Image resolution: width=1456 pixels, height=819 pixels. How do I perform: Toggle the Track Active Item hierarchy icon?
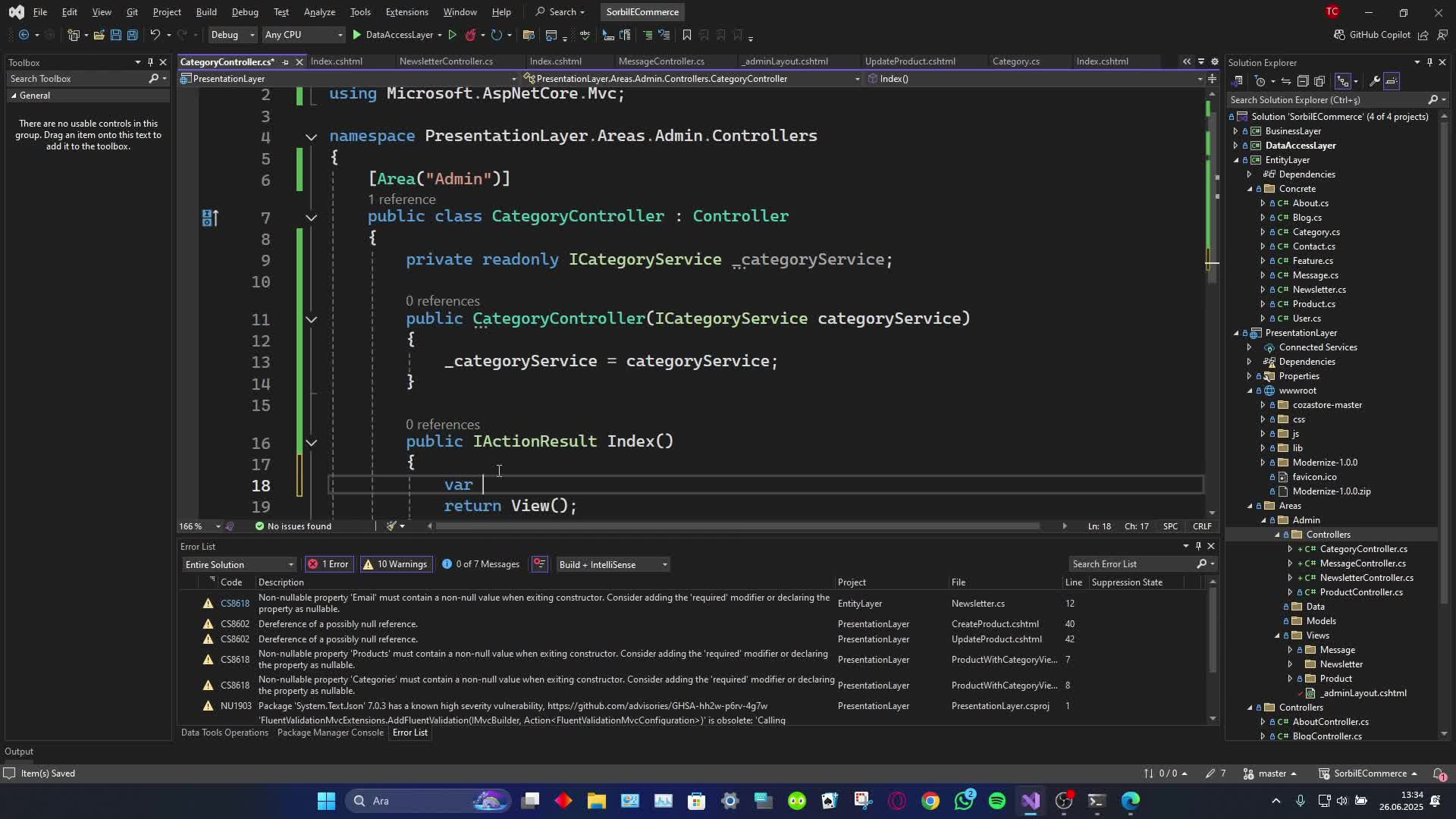tap(1343, 81)
